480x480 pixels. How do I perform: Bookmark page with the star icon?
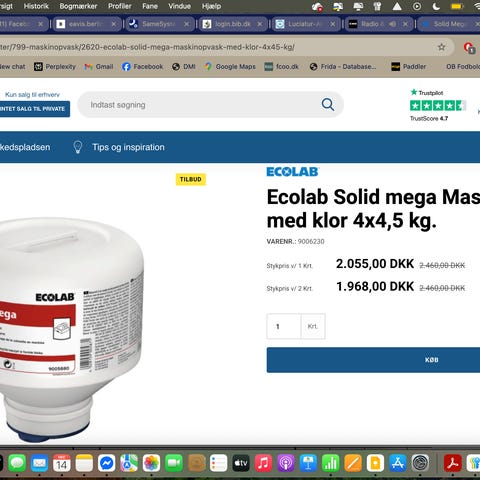tap(441, 47)
